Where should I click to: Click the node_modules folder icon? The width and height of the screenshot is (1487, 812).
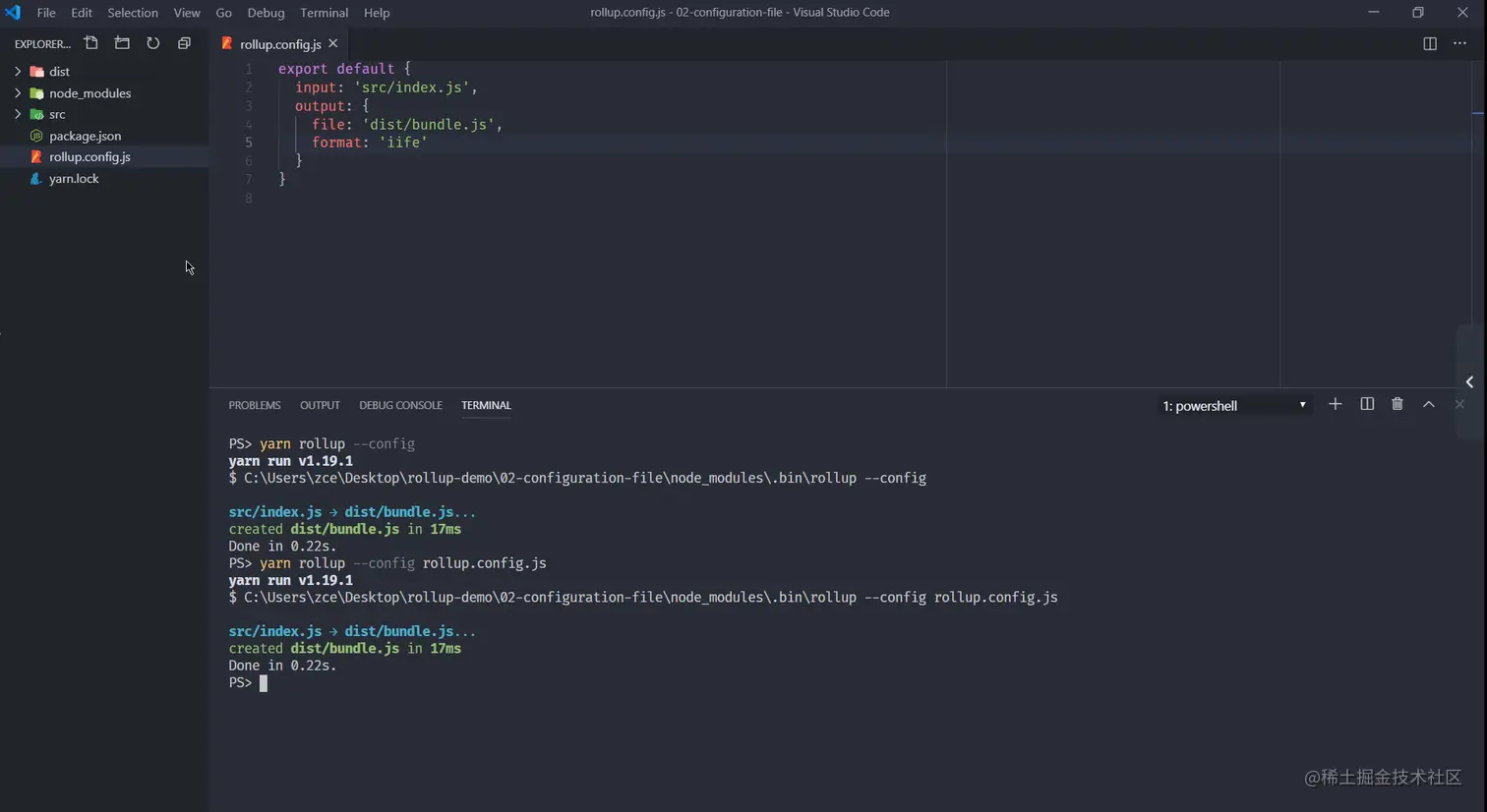point(36,93)
